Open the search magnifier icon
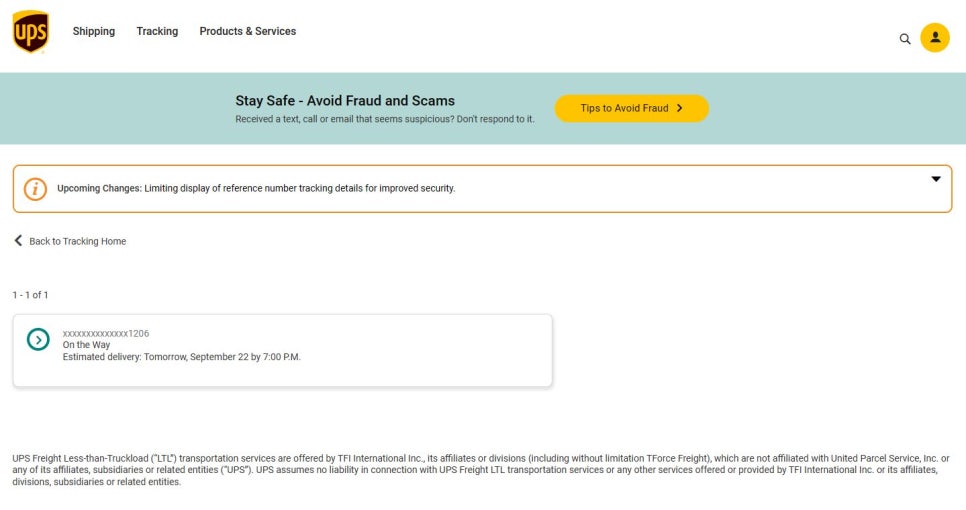The image size is (966, 510). [x=904, y=39]
